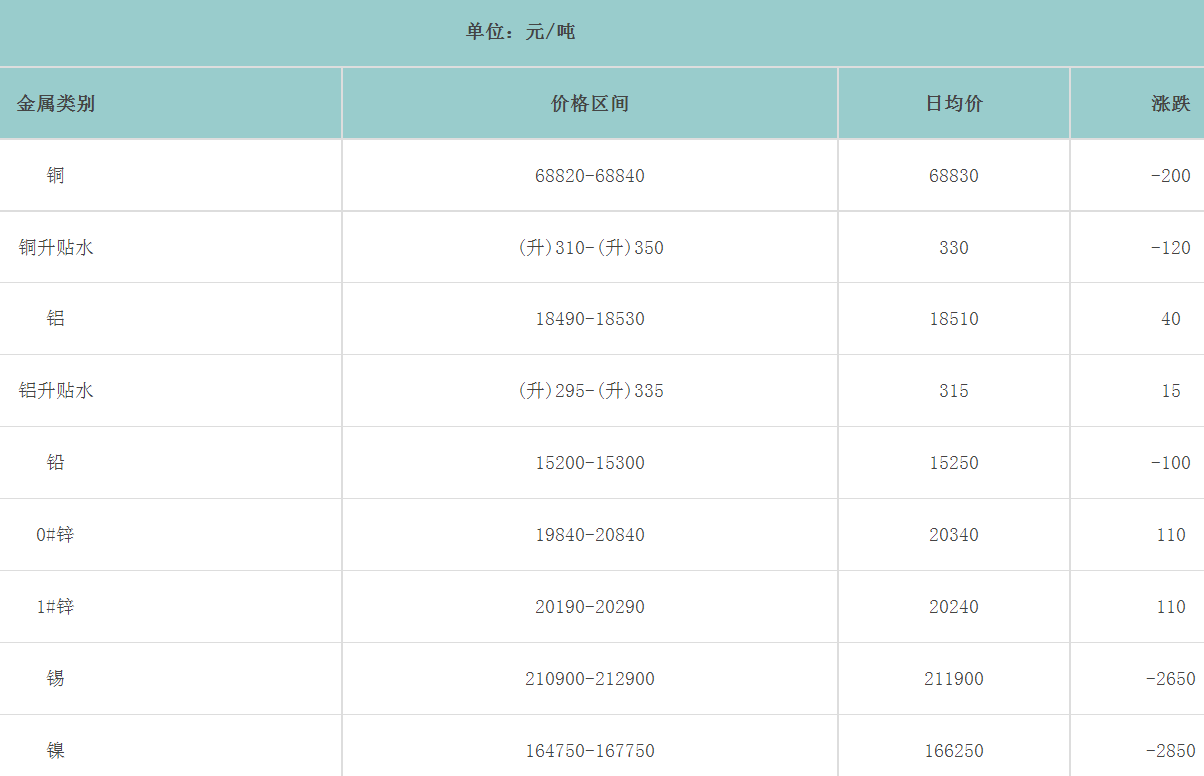
Task: Click the lead price range 15200-15300
Action: [590, 463]
